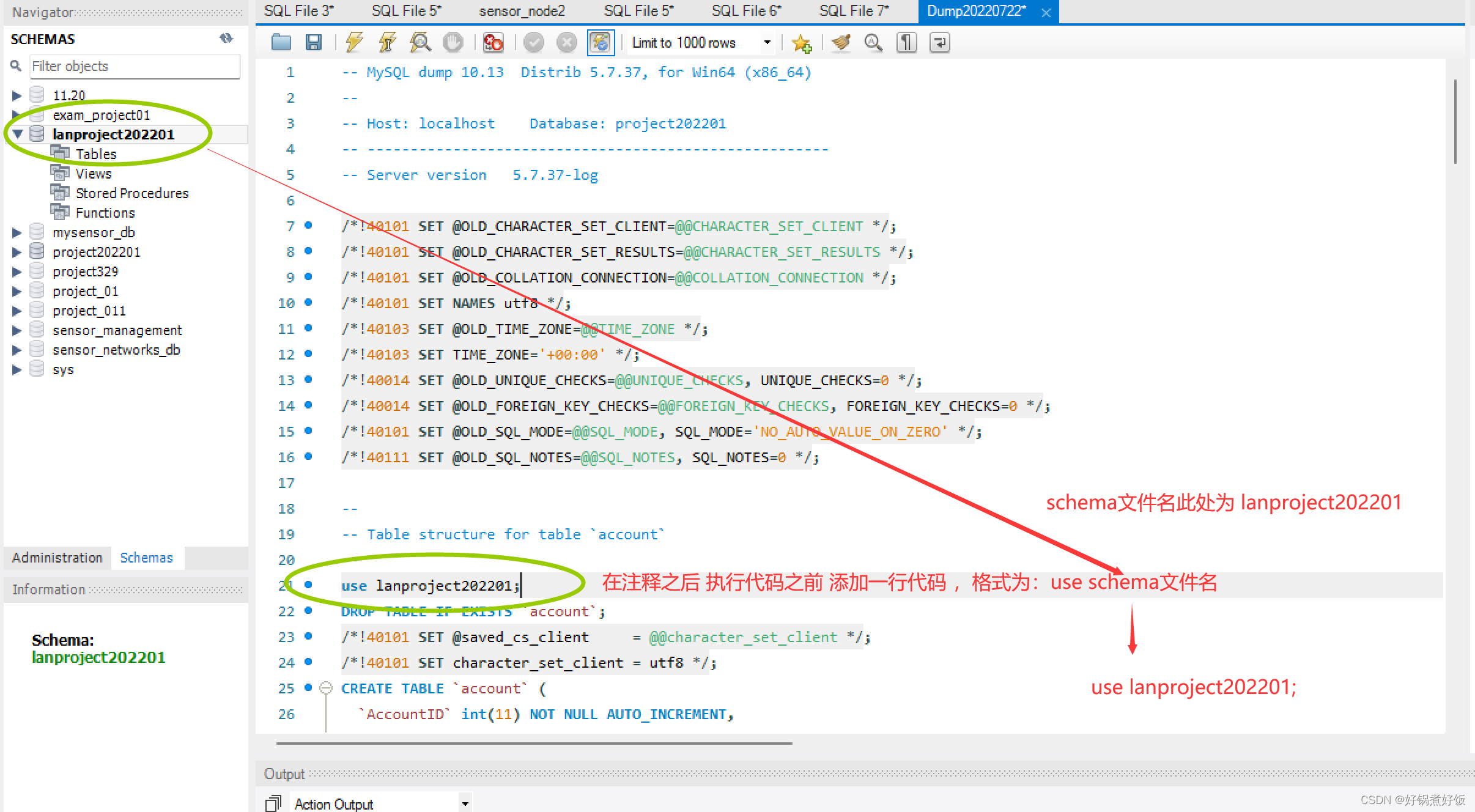Switch to the sensor_node2 tab
This screenshot has height=812, width=1475.
click(x=522, y=11)
